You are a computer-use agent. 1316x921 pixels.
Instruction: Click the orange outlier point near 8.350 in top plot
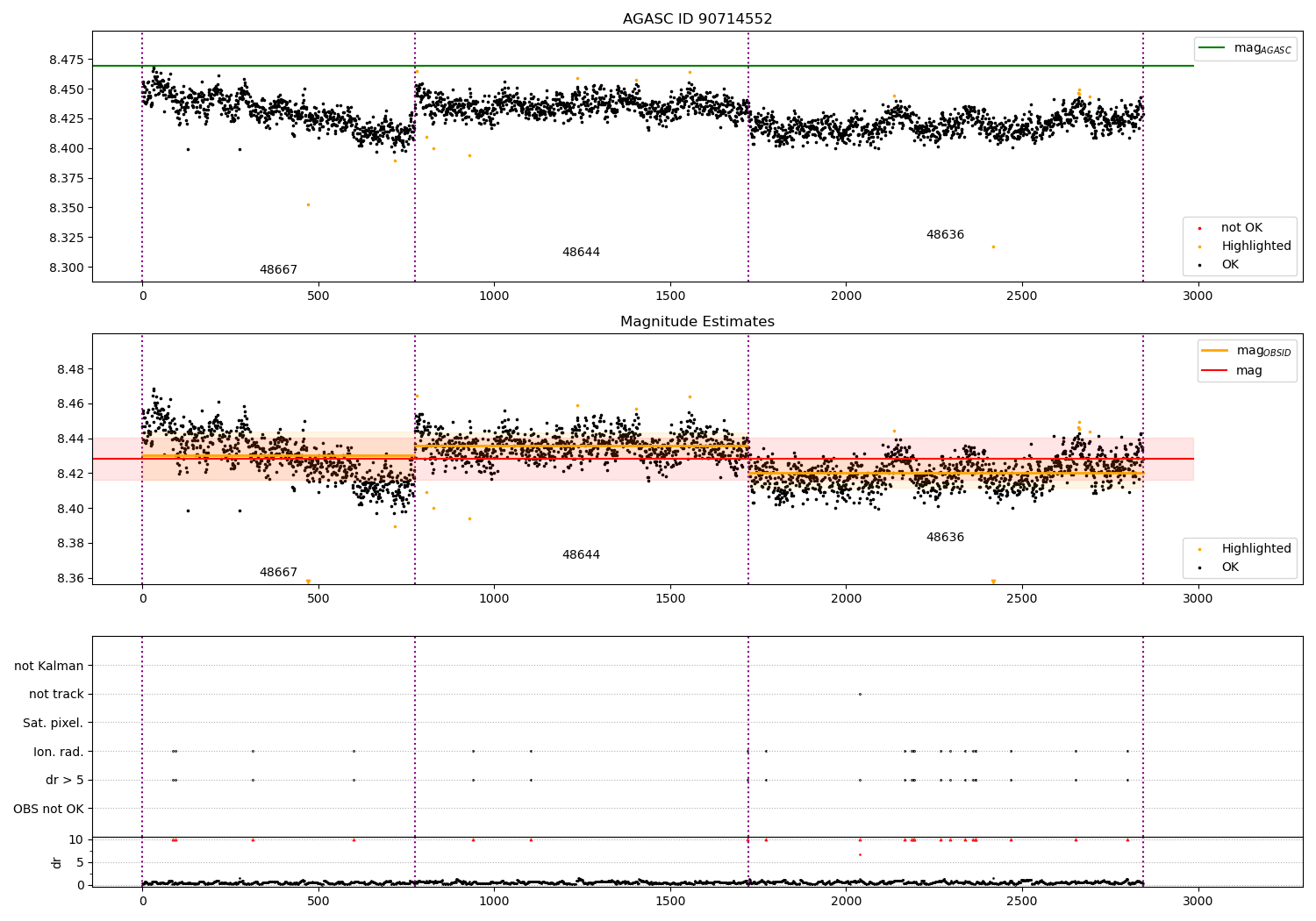(308, 204)
